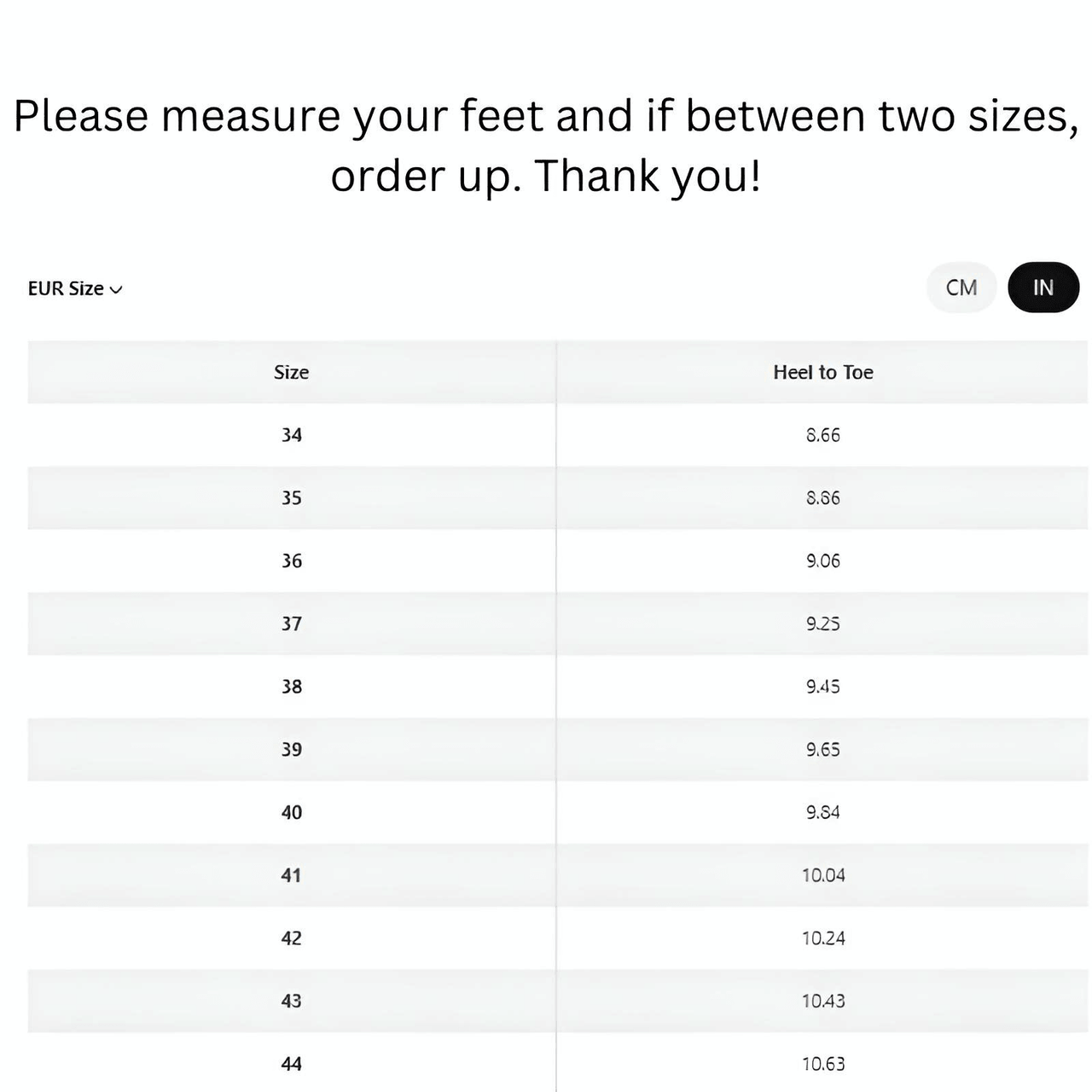Select size 39 row
This screenshot has height=1092, width=1092.
[x=293, y=749]
